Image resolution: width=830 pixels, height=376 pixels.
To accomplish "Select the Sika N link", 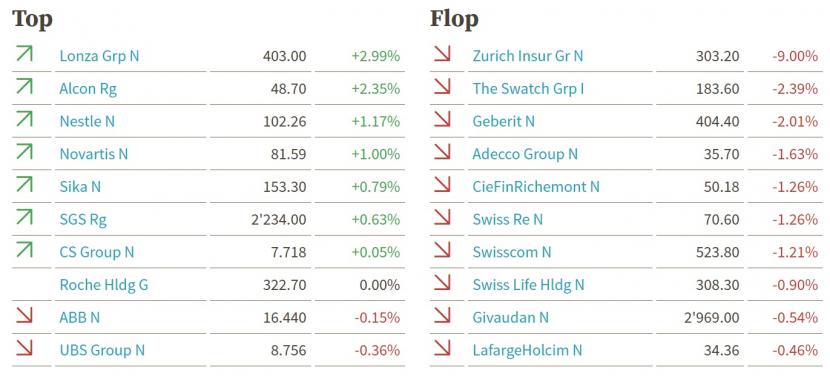I will point(80,187).
